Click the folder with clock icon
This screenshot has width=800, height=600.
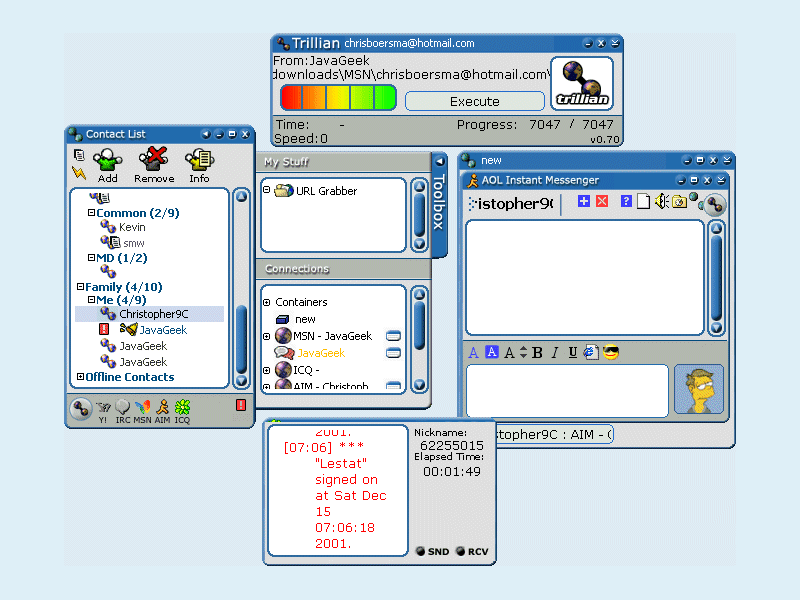pos(679,202)
